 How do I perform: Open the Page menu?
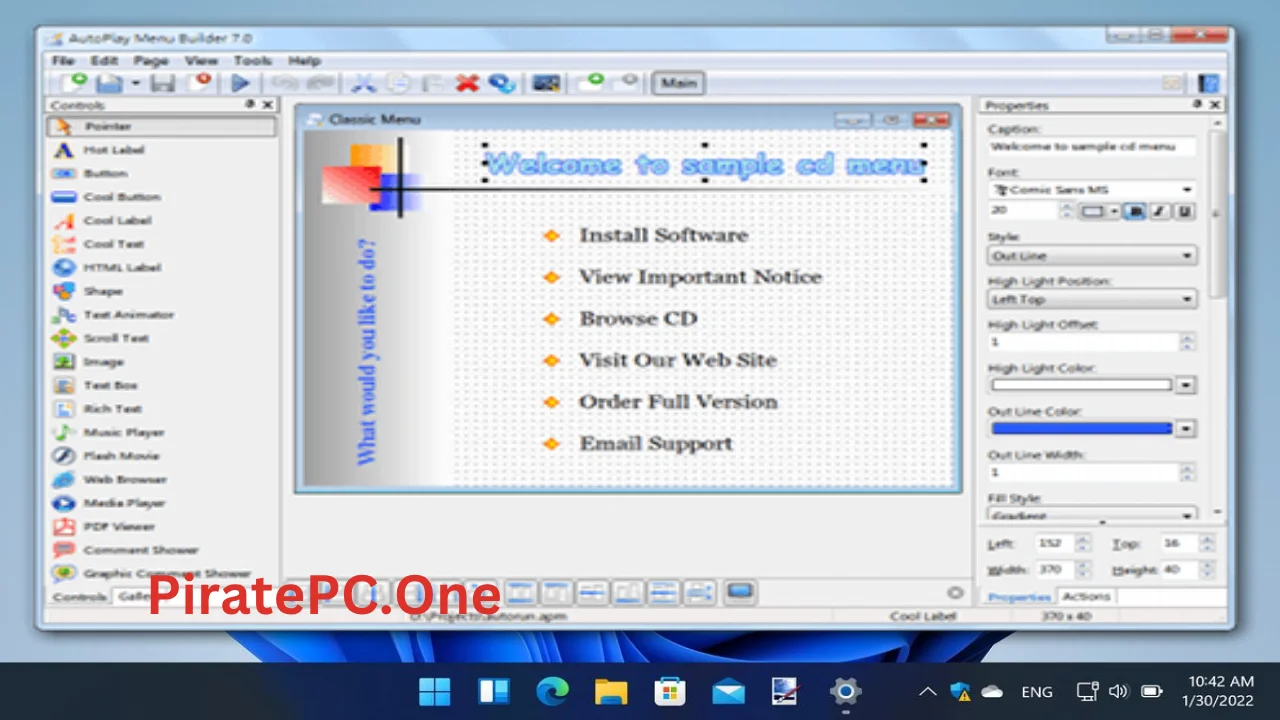coord(151,61)
